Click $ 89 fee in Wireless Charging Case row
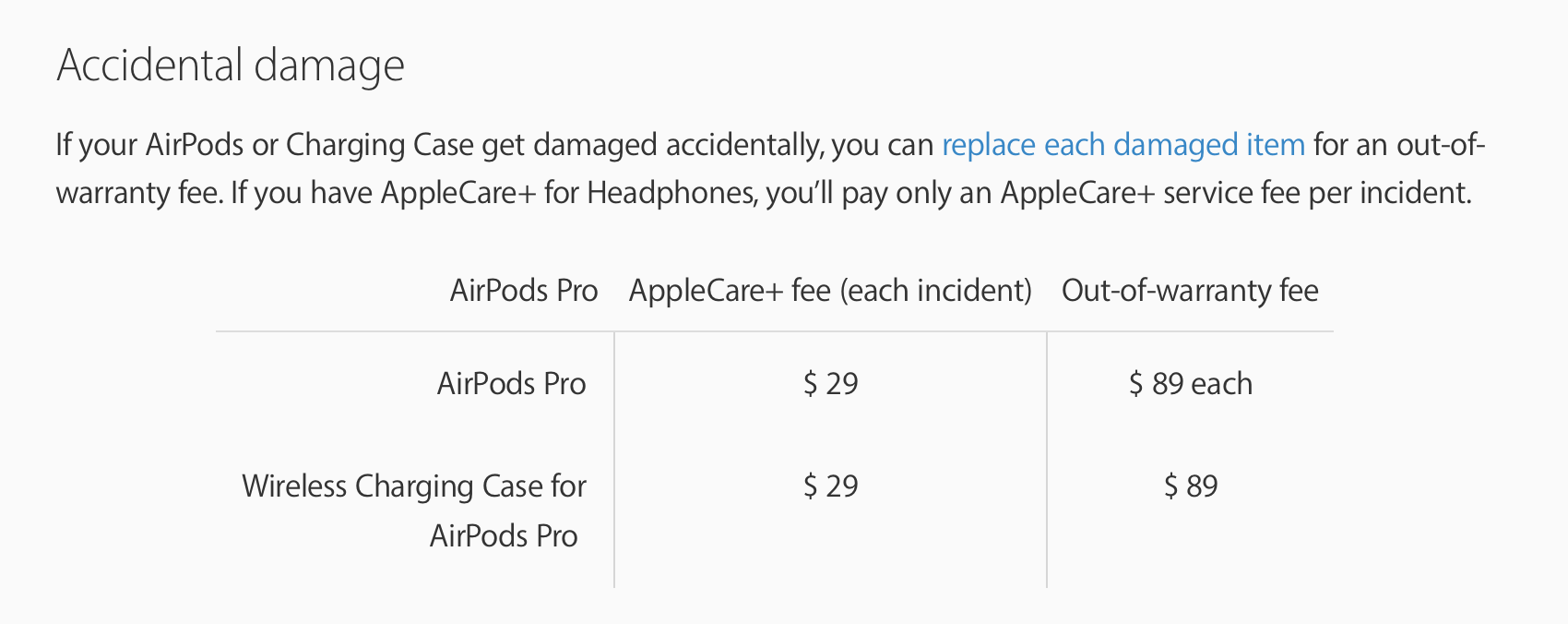1568x624 pixels. [x=1190, y=486]
